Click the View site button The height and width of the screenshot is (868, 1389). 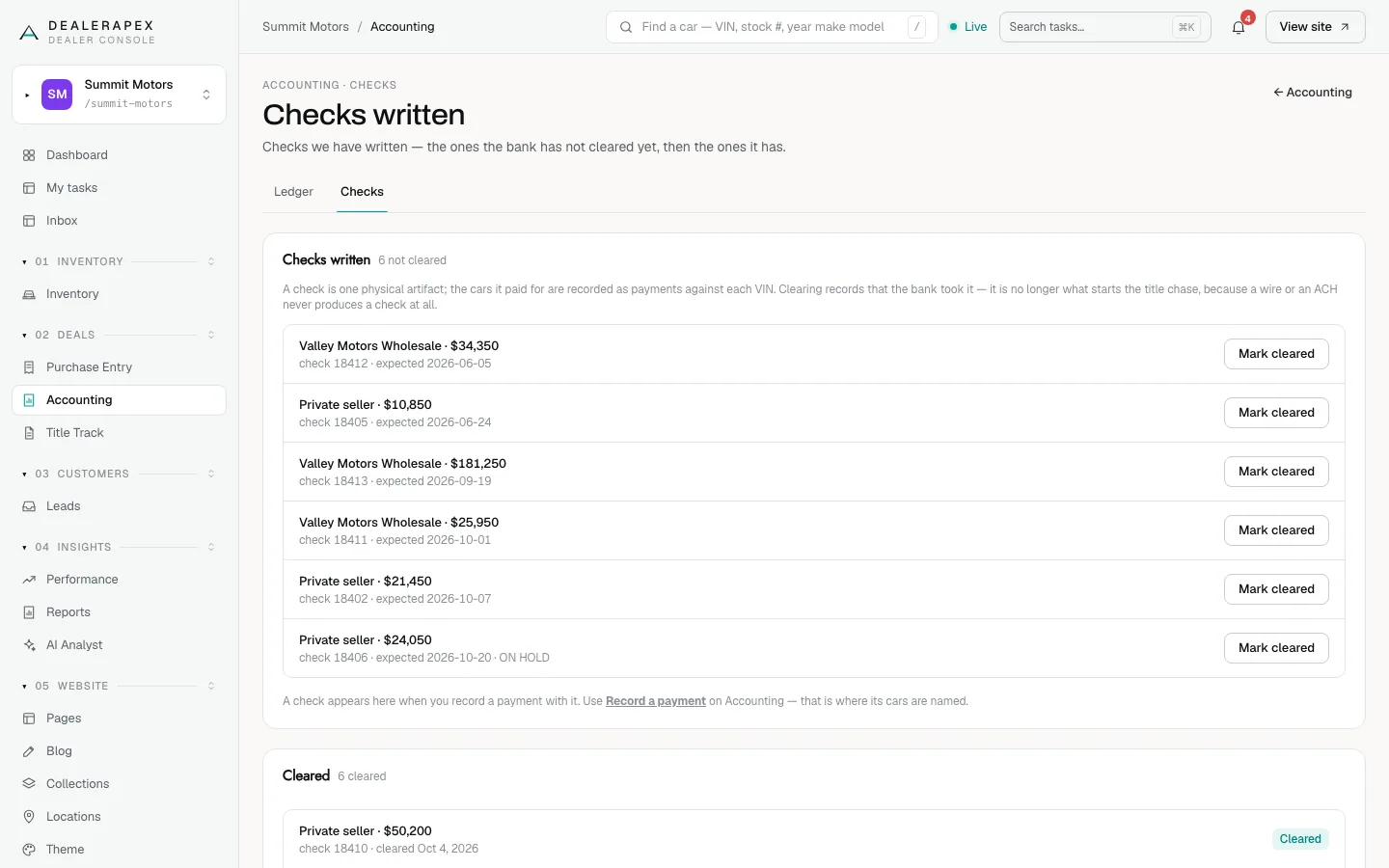coord(1315,27)
